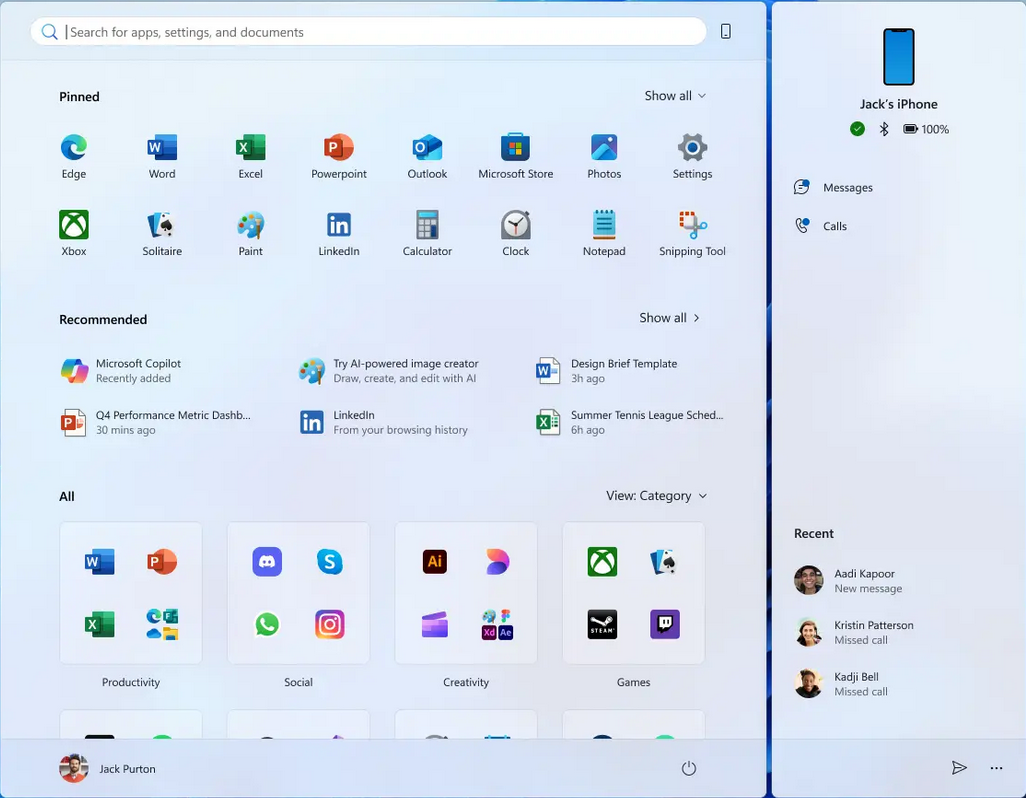Open Outlook pinned app
1026x798 pixels.
tap(427, 156)
